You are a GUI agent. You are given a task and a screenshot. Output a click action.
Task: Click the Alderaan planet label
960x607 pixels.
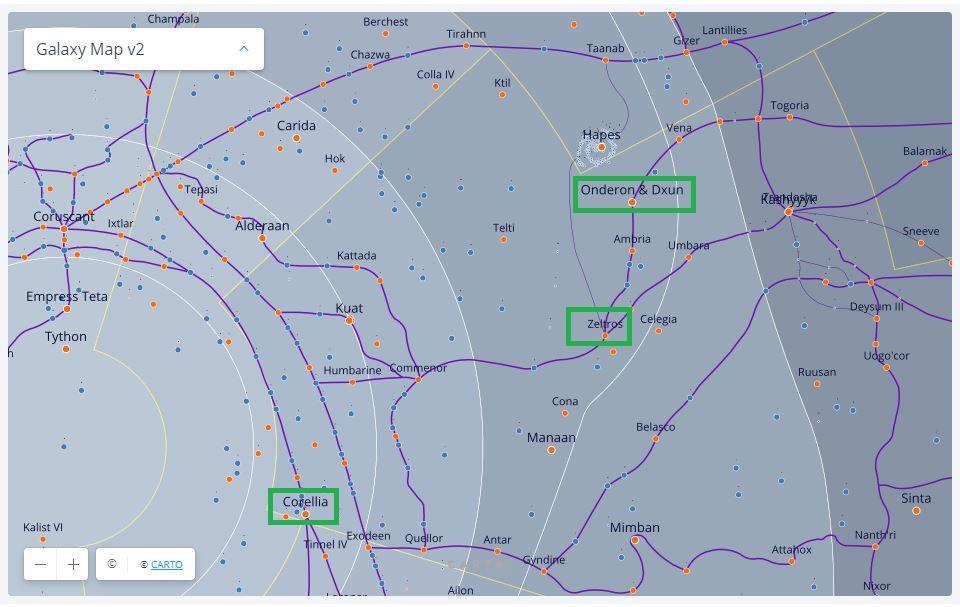(x=262, y=225)
